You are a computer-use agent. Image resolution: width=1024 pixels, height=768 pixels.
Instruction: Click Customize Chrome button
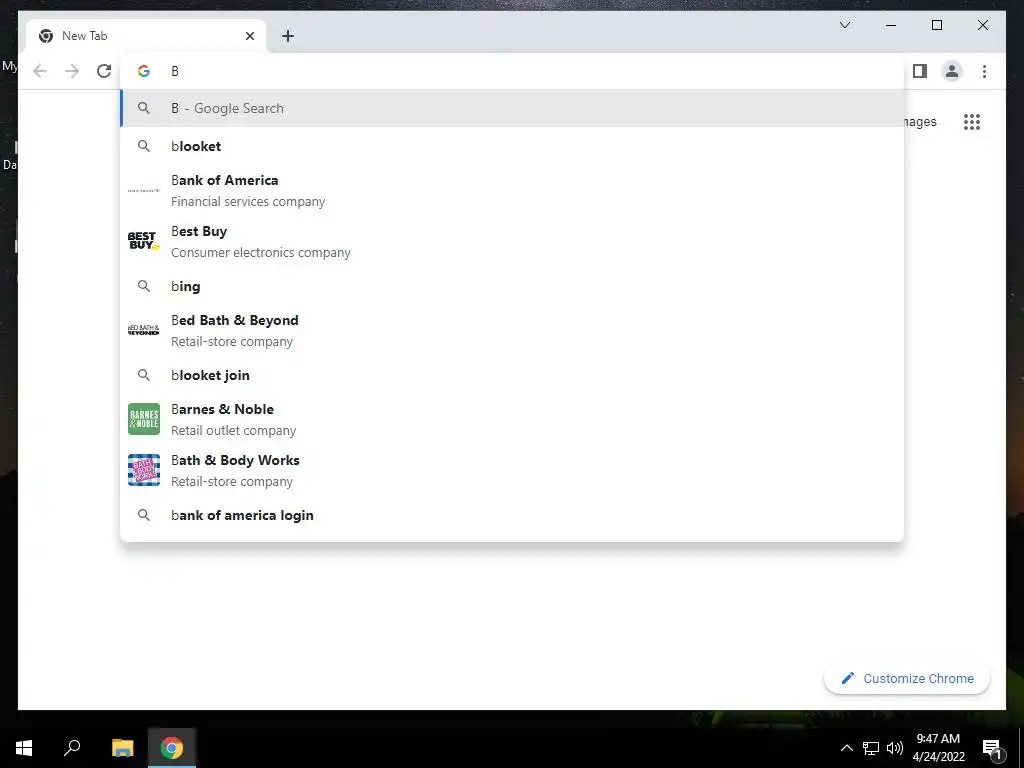[906, 679]
